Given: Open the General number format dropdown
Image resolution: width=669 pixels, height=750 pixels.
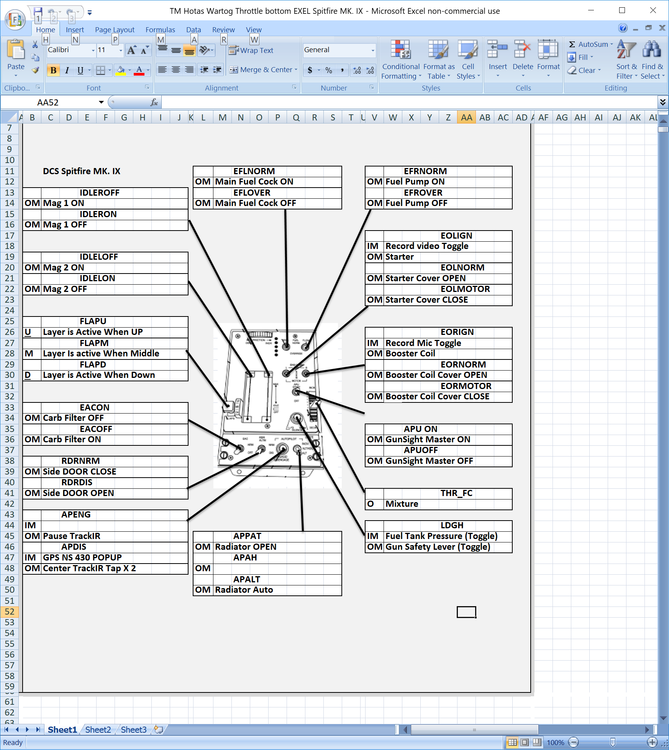Looking at the screenshot, I should (373, 50).
